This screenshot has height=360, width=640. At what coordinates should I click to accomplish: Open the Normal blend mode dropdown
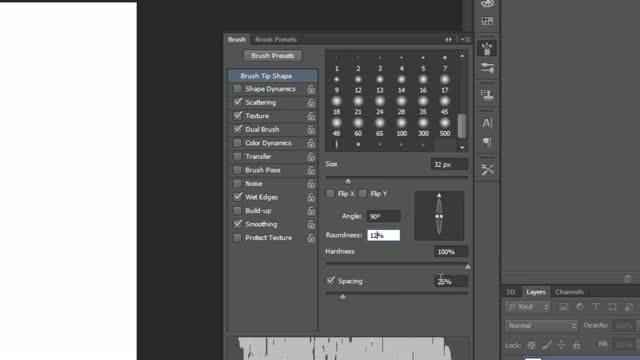tap(542, 325)
